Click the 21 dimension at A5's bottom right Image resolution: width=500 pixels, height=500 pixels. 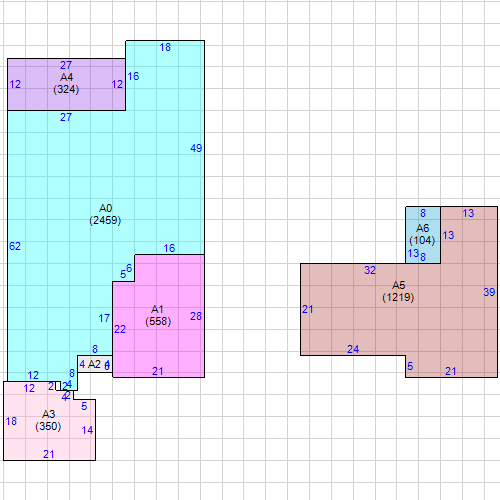(x=451, y=371)
